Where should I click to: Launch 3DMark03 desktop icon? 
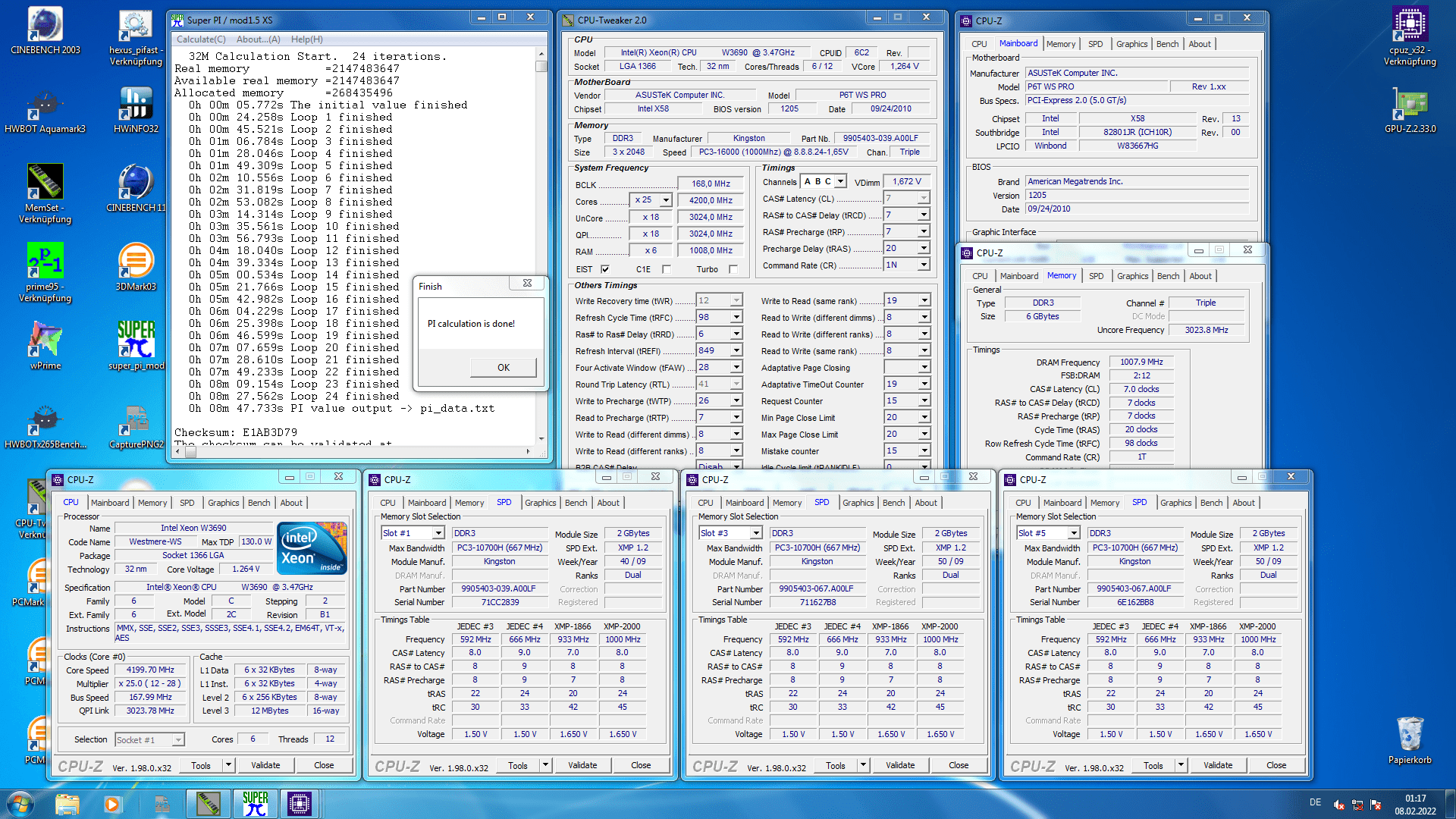(136, 267)
